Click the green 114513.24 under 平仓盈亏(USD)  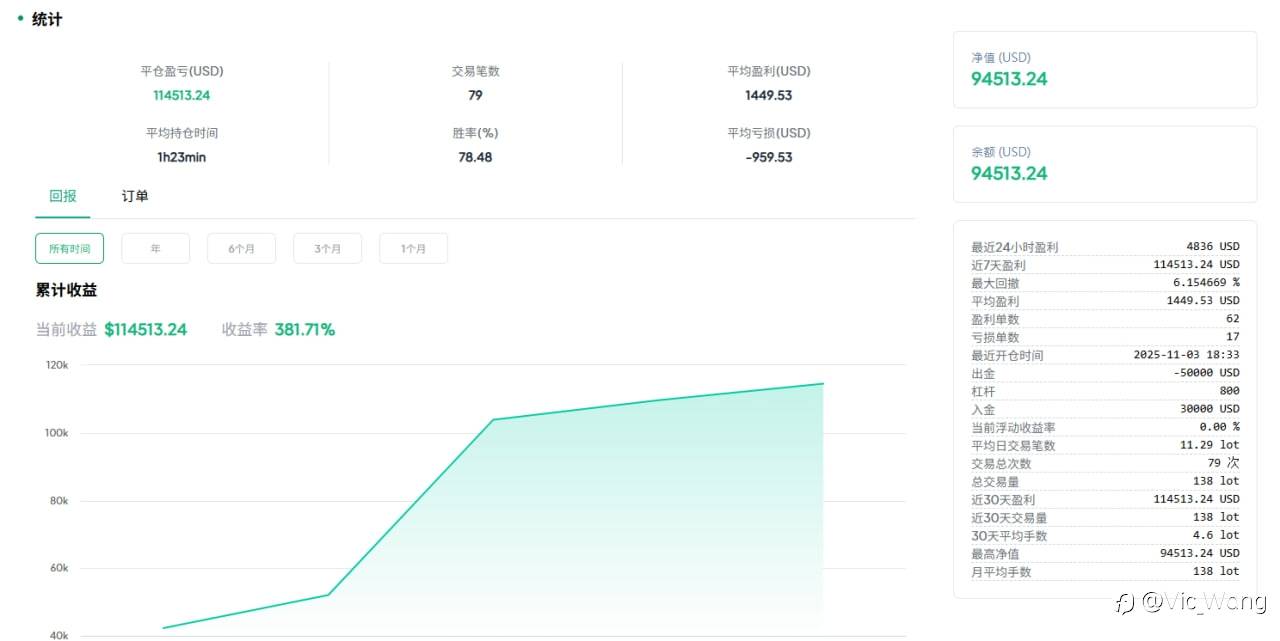pyautogui.click(x=182, y=95)
